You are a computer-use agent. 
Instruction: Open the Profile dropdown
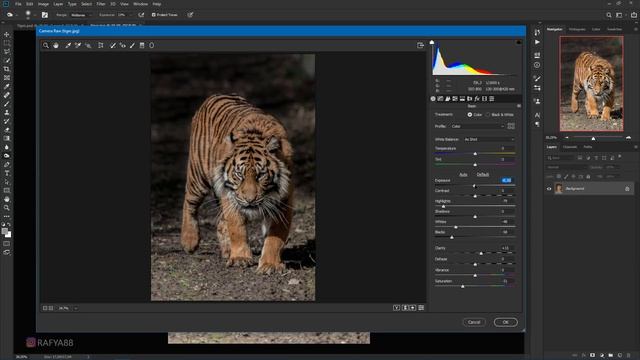pos(478,127)
